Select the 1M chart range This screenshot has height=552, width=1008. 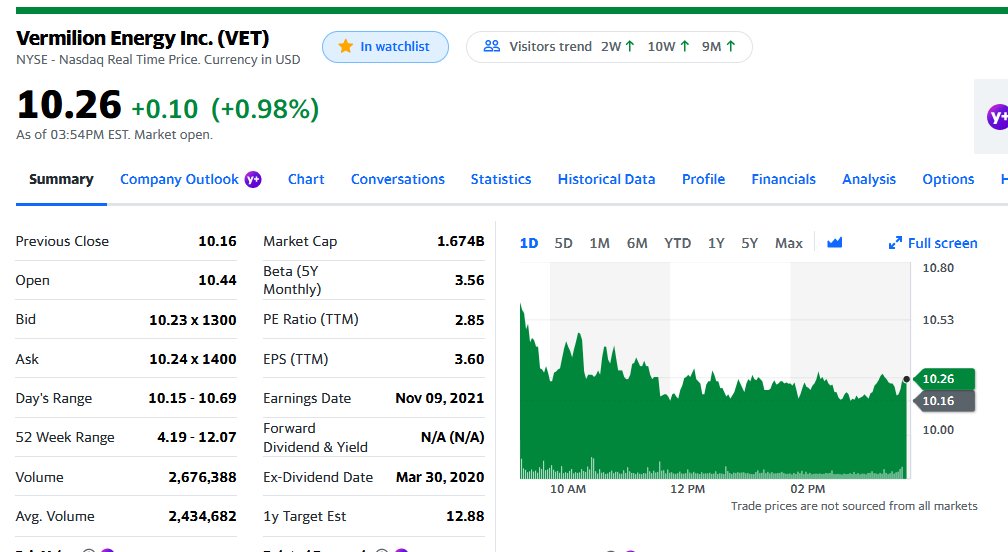point(599,244)
